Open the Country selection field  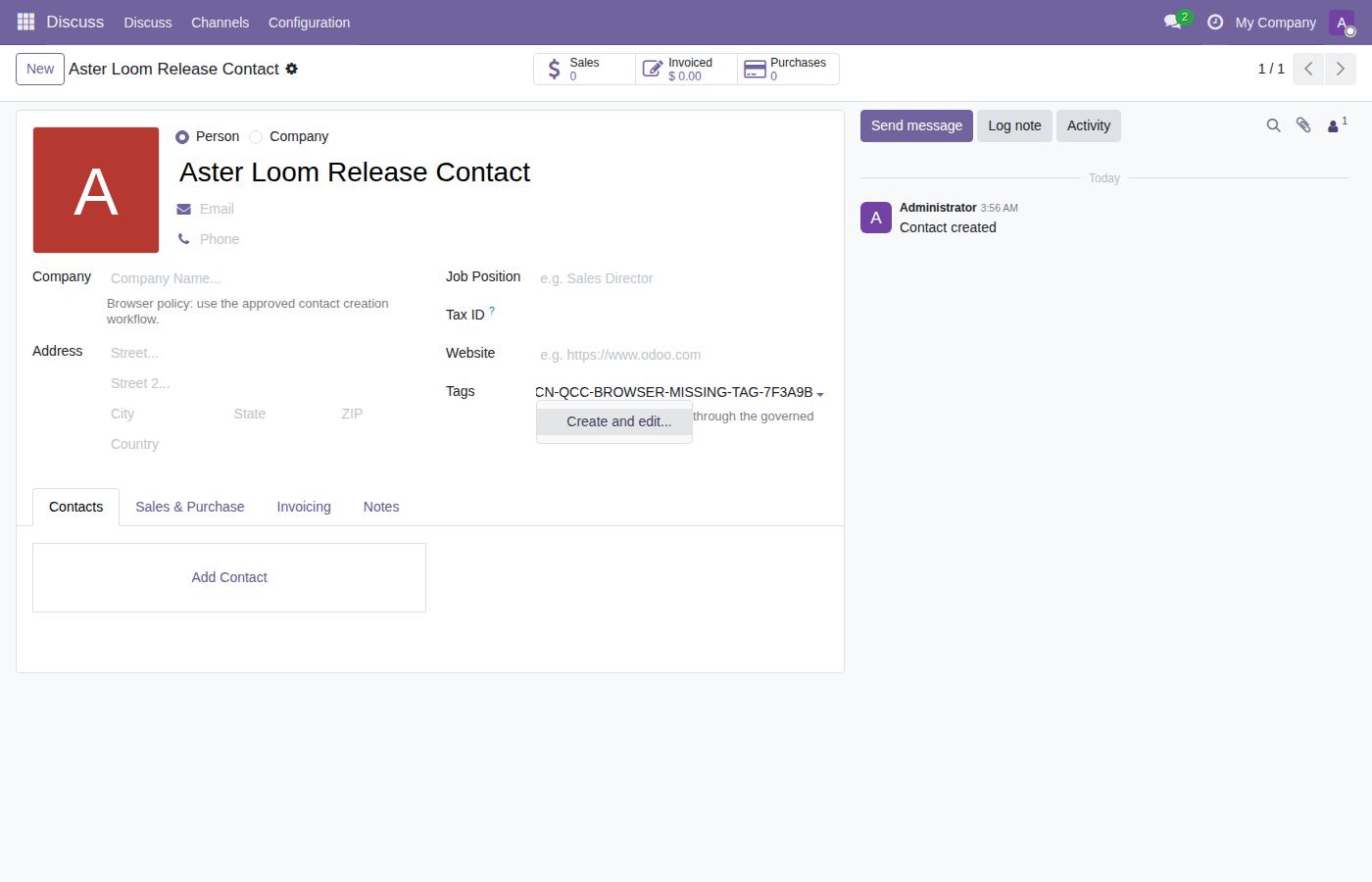coord(265,444)
